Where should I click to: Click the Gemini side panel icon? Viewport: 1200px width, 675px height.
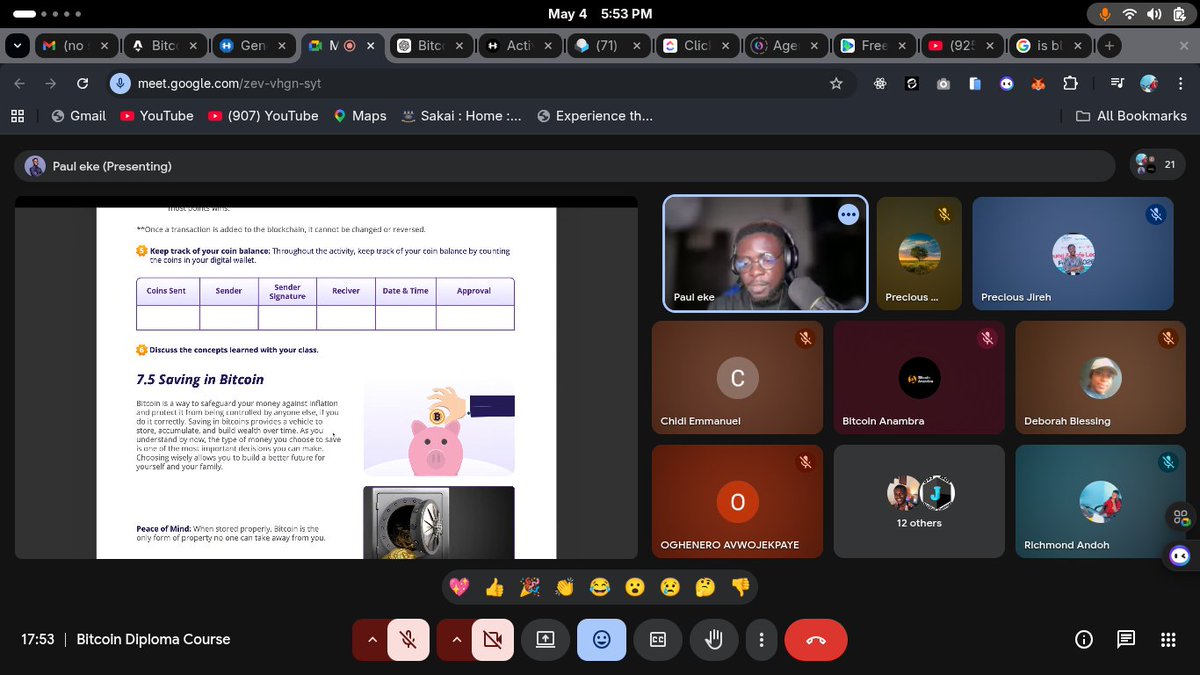(x=1181, y=516)
